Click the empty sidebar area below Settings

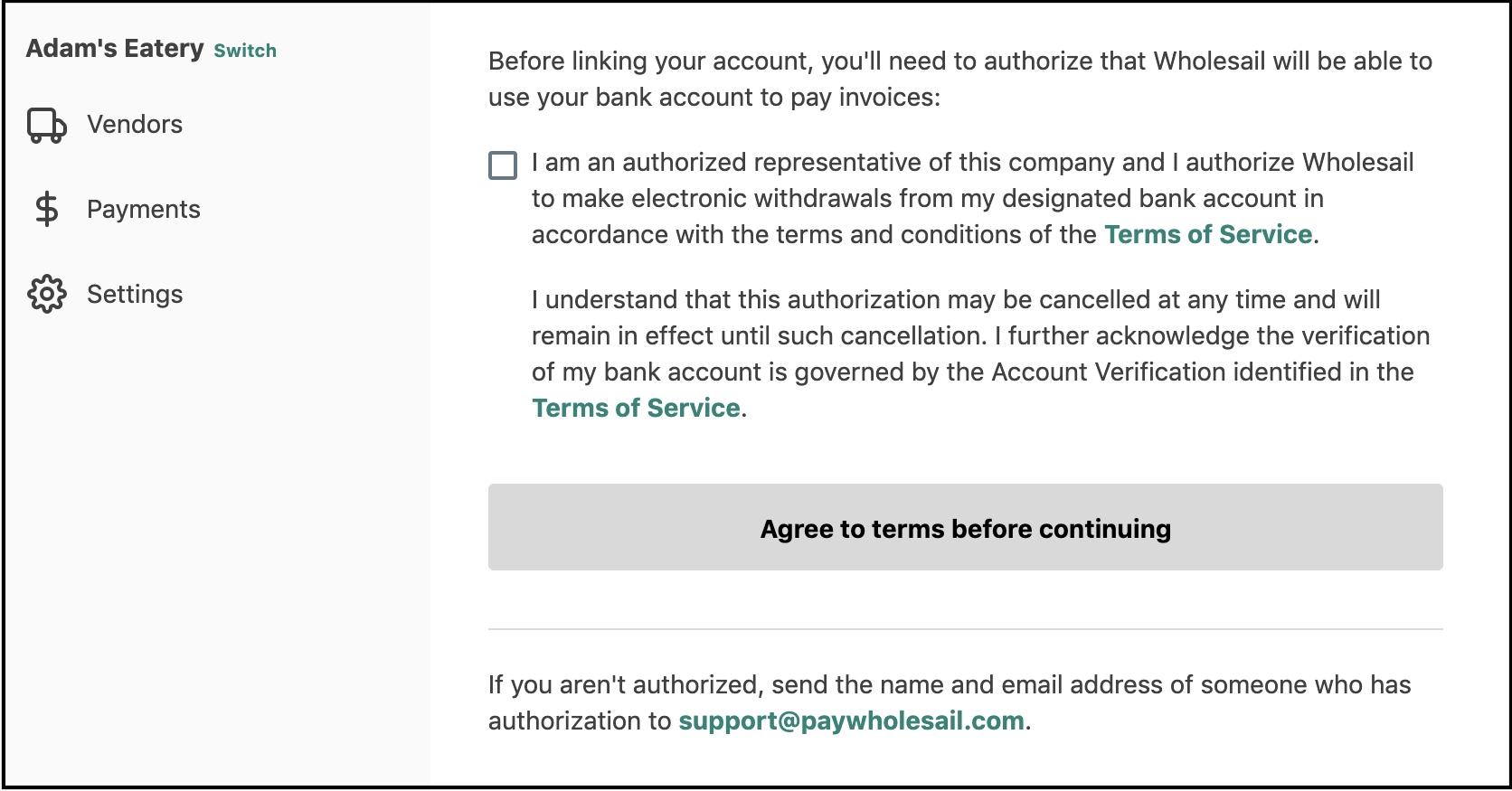tap(217, 542)
